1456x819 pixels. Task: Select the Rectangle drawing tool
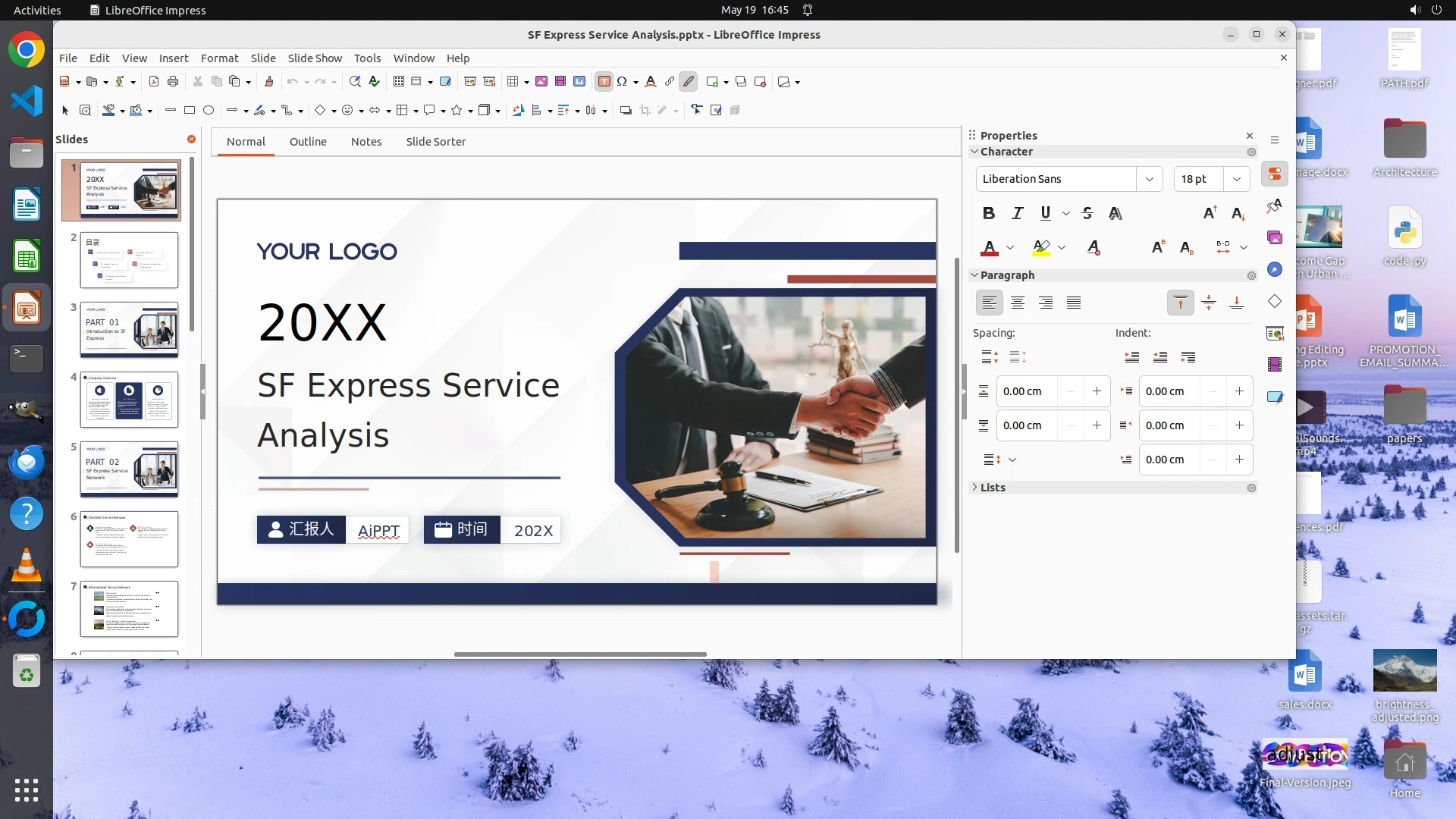(x=190, y=111)
